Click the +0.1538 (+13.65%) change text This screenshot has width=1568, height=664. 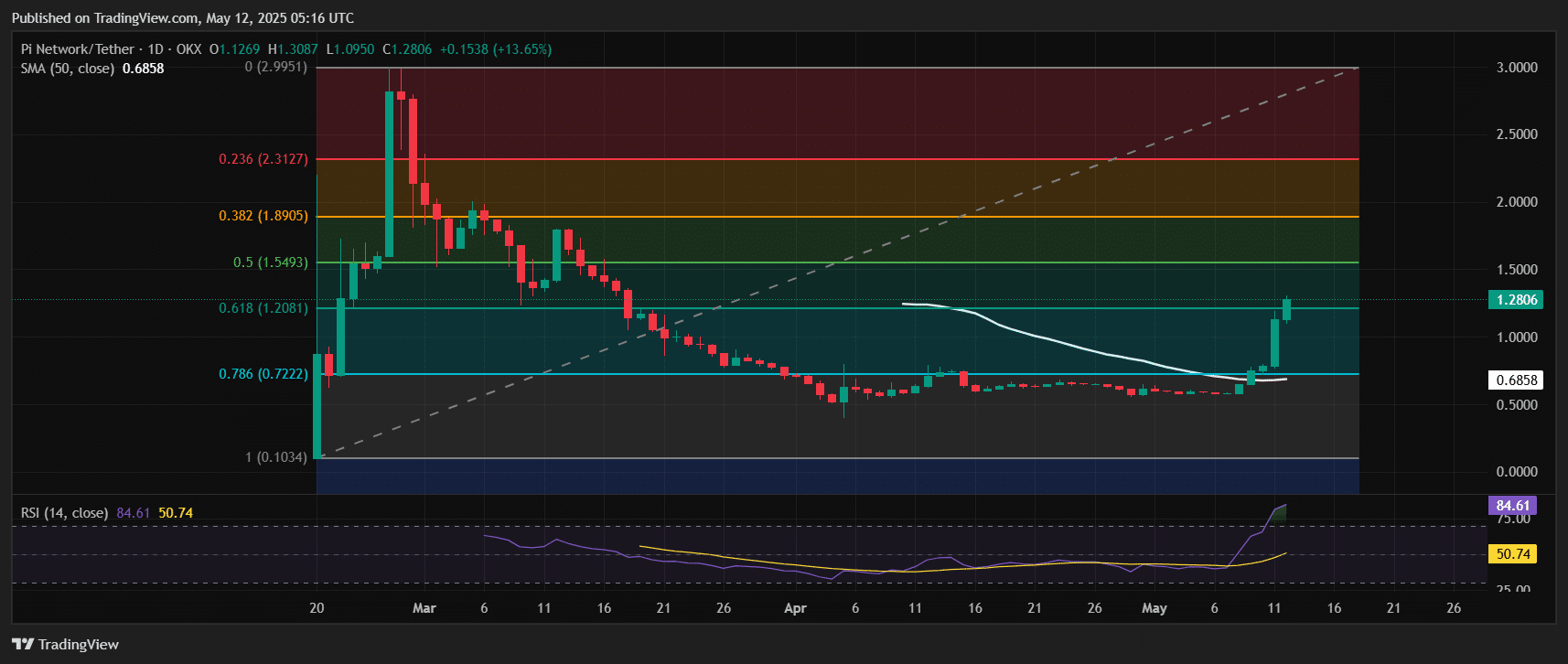coord(496,49)
